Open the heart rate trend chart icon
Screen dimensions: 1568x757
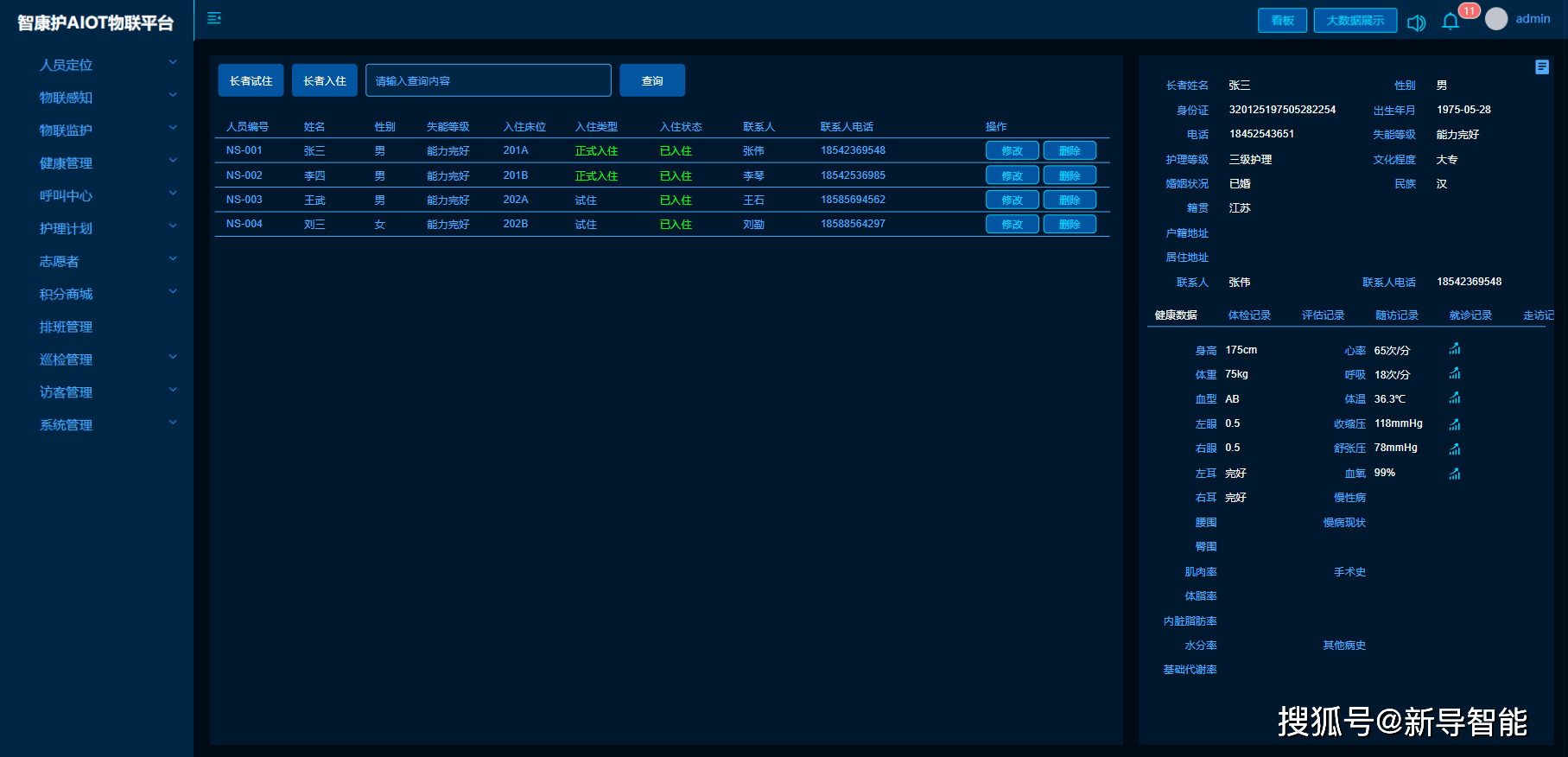[x=1455, y=349]
